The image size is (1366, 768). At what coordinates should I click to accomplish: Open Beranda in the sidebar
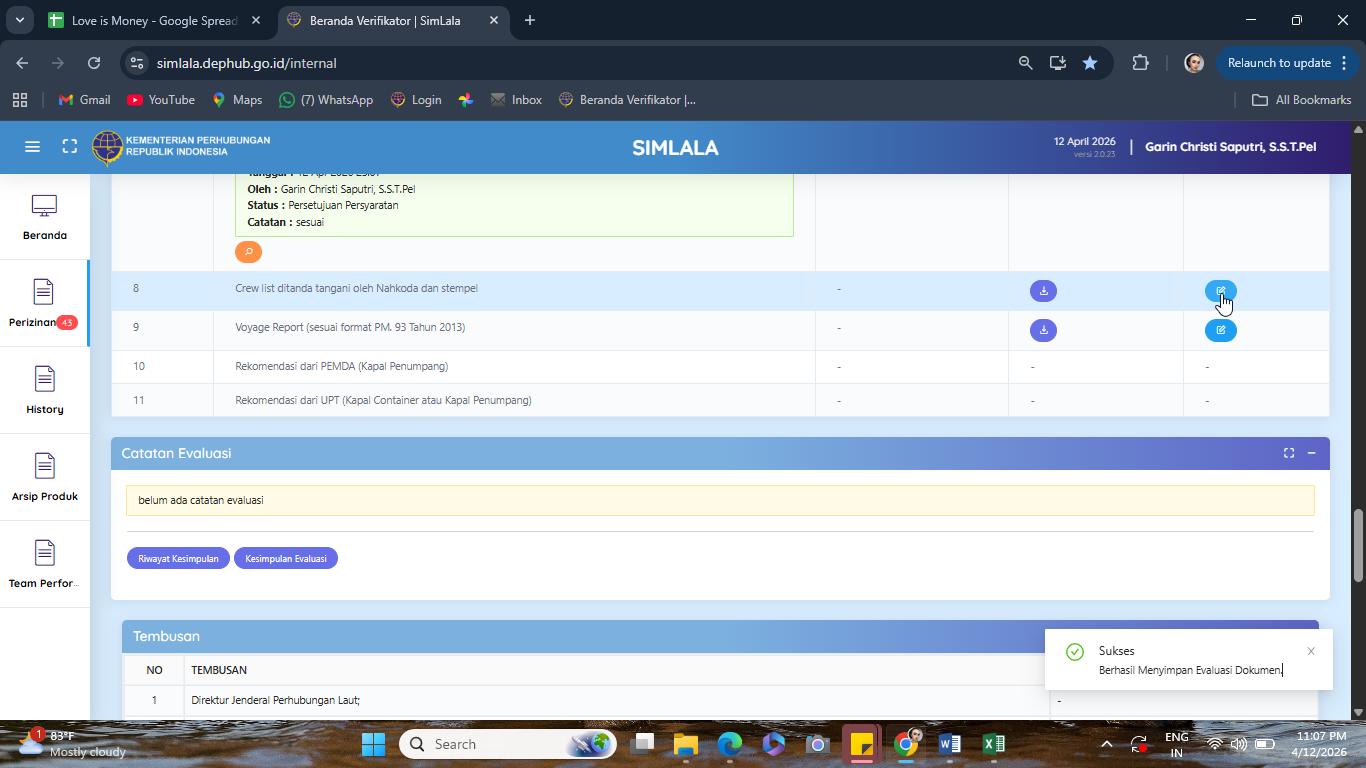coord(44,217)
